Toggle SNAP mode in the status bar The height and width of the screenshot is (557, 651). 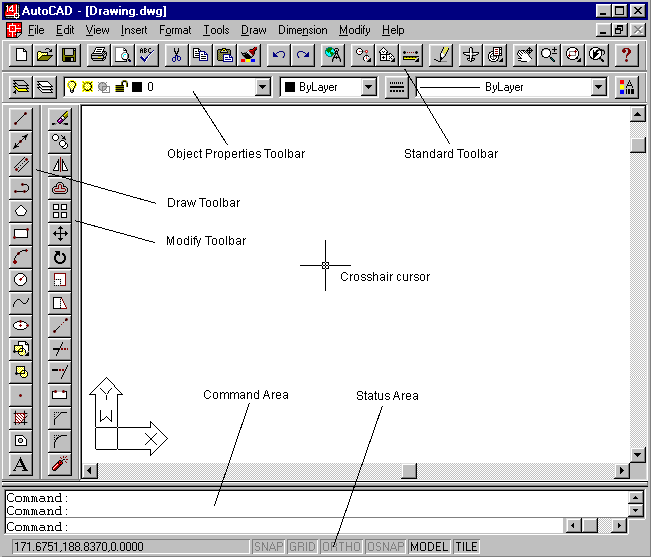268,547
